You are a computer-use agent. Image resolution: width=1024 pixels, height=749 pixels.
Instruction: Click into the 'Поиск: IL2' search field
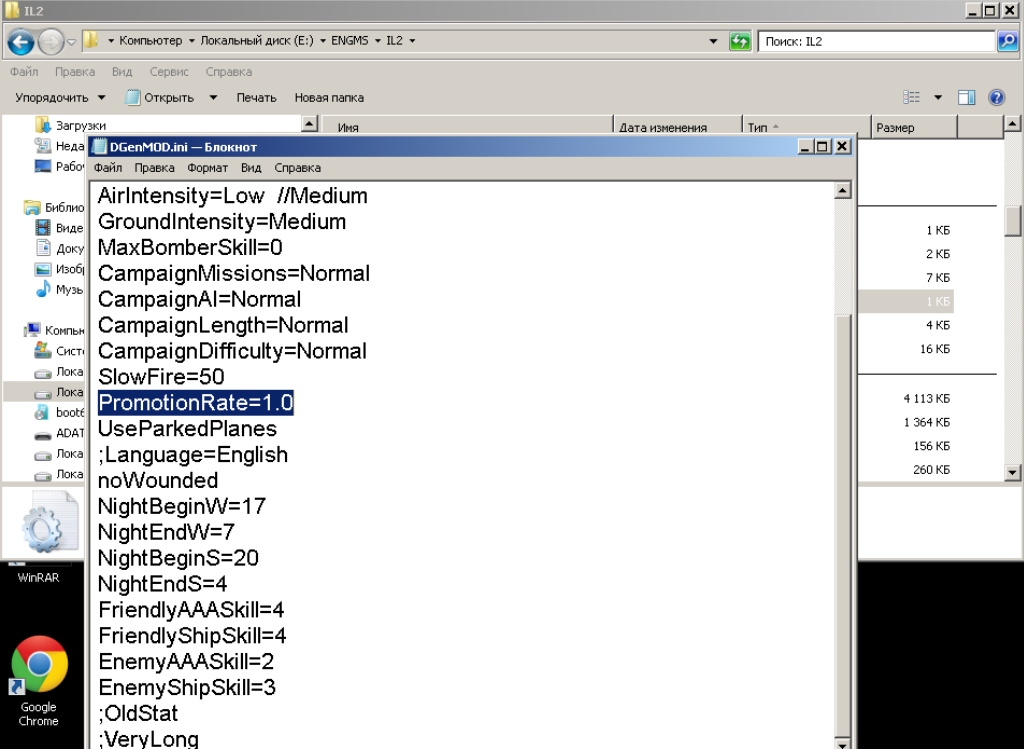click(x=876, y=41)
